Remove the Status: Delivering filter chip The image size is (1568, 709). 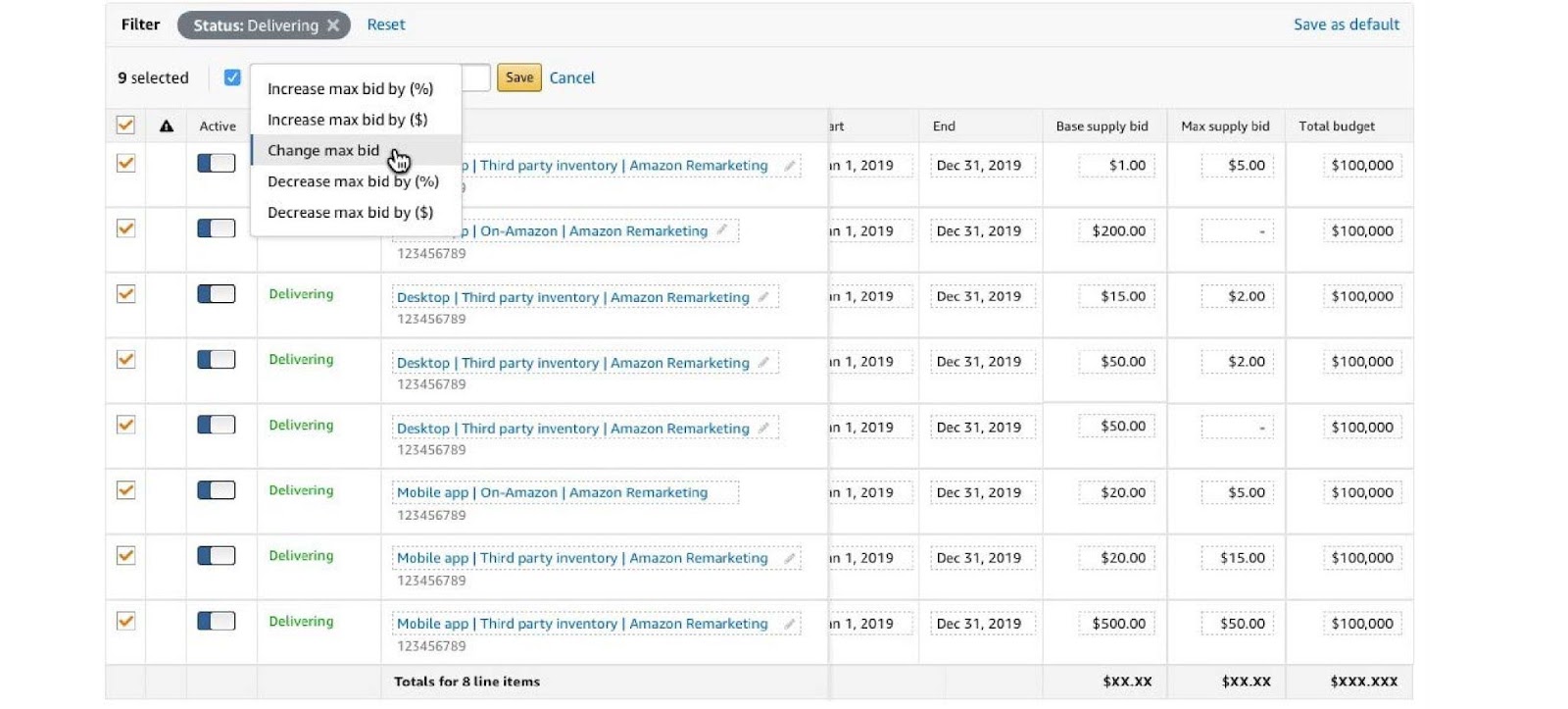[333, 25]
